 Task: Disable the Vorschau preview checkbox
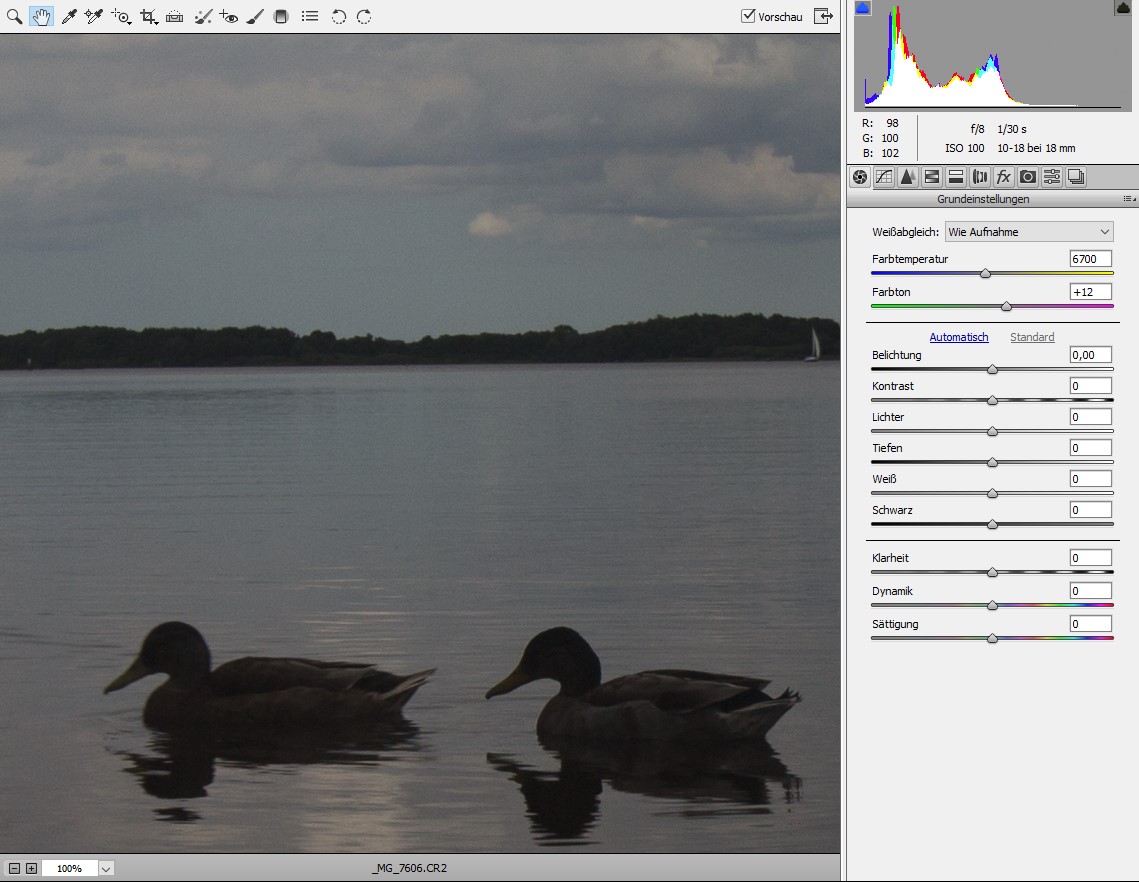coord(748,16)
